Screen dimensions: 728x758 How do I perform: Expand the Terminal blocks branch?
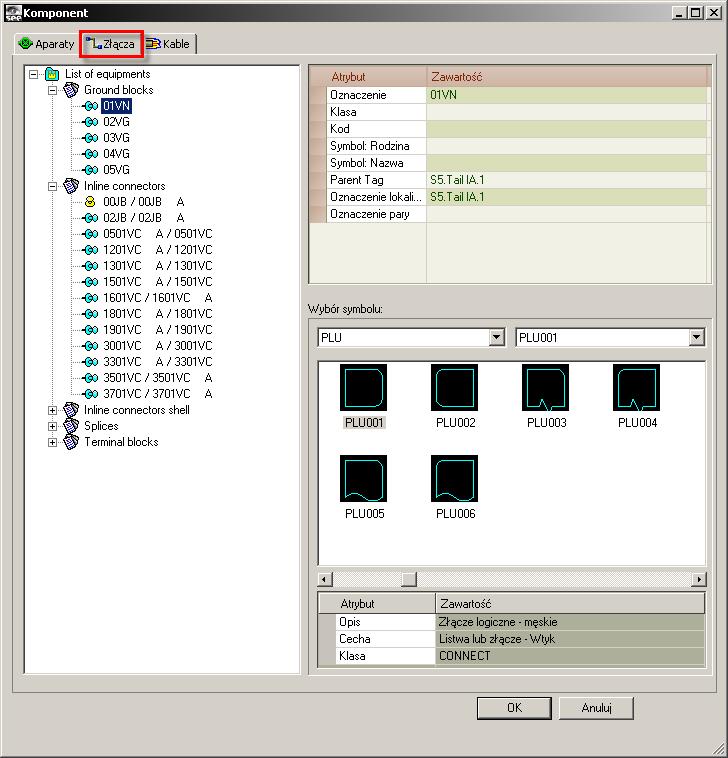tap(52, 442)
